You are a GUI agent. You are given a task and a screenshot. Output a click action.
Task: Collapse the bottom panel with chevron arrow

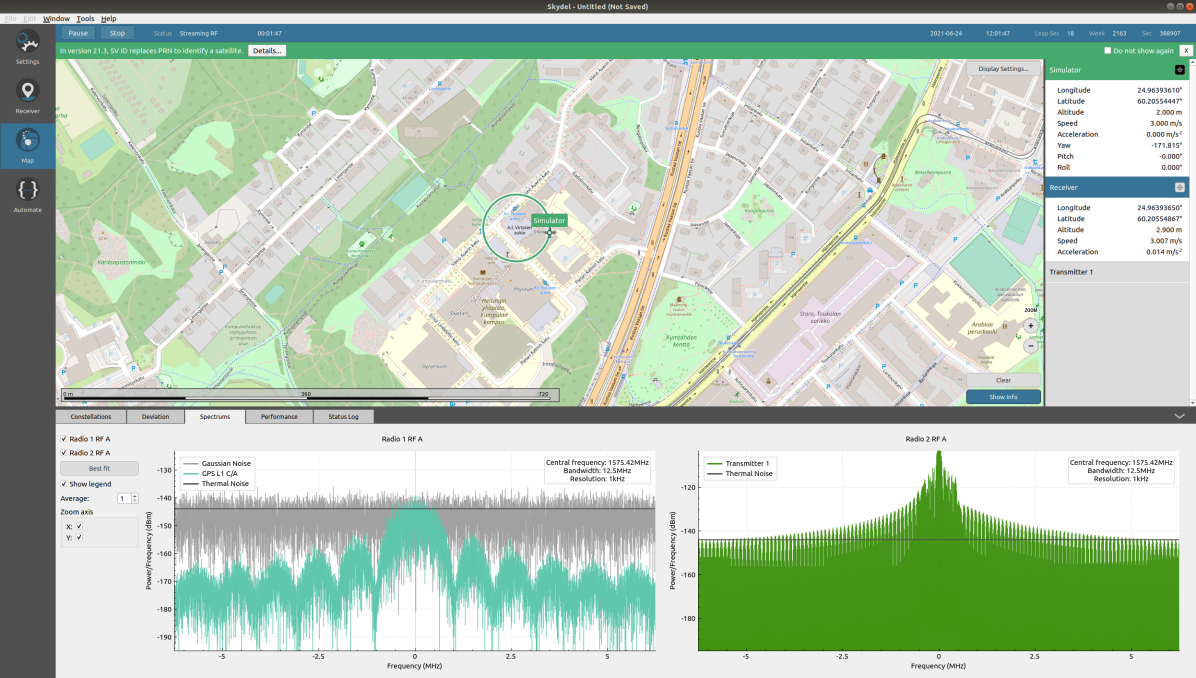tap(1179, 416)
